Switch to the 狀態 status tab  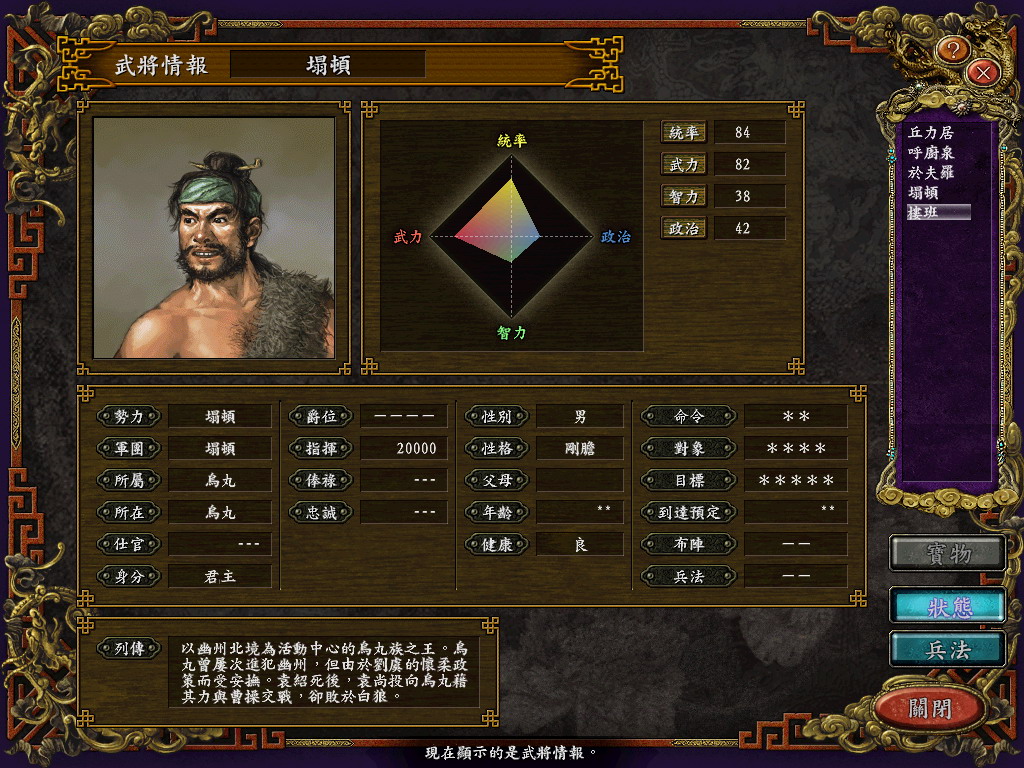[948, 606]
